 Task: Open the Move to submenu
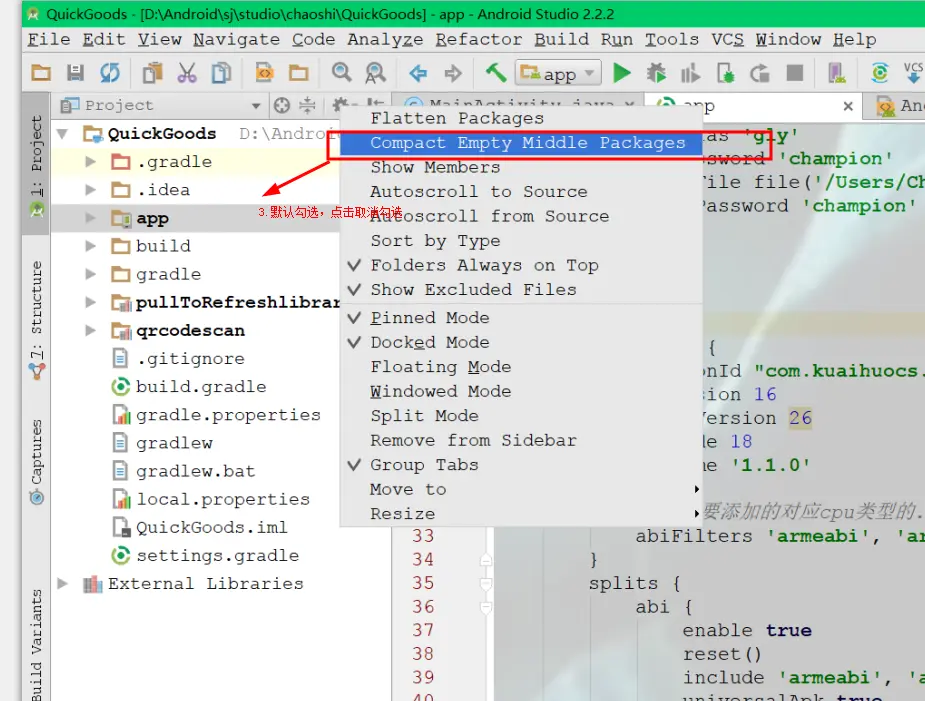[x=521, y=489]
